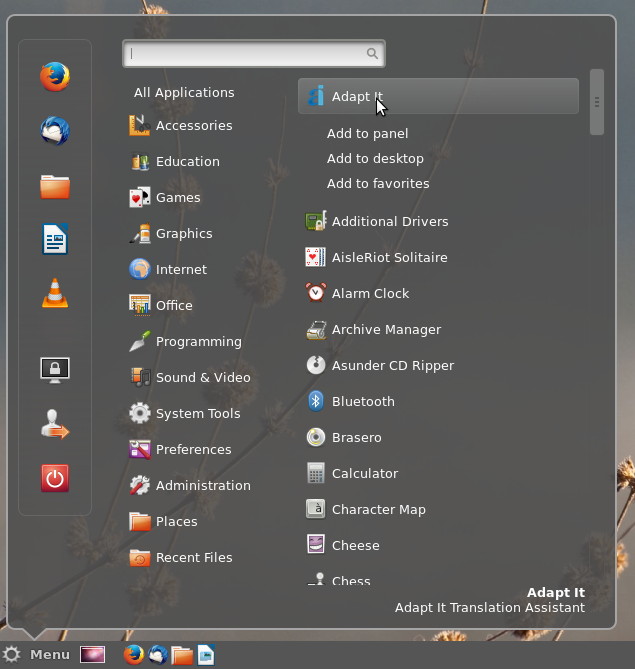Launch Brasero disc burner
Screen dimensions: 635x669
tap(356, 437)
